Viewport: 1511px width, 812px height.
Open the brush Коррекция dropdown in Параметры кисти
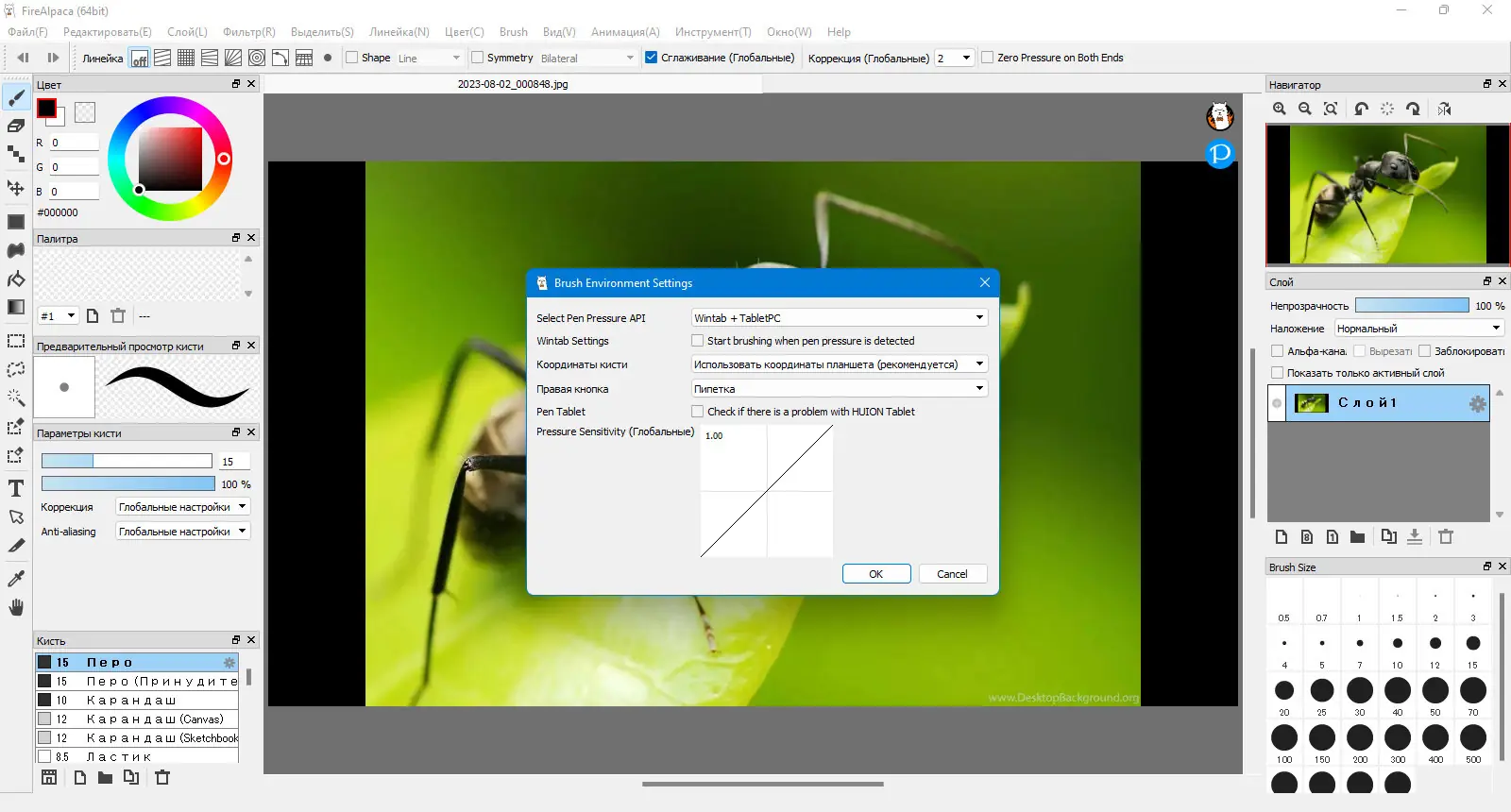(182, 507)
